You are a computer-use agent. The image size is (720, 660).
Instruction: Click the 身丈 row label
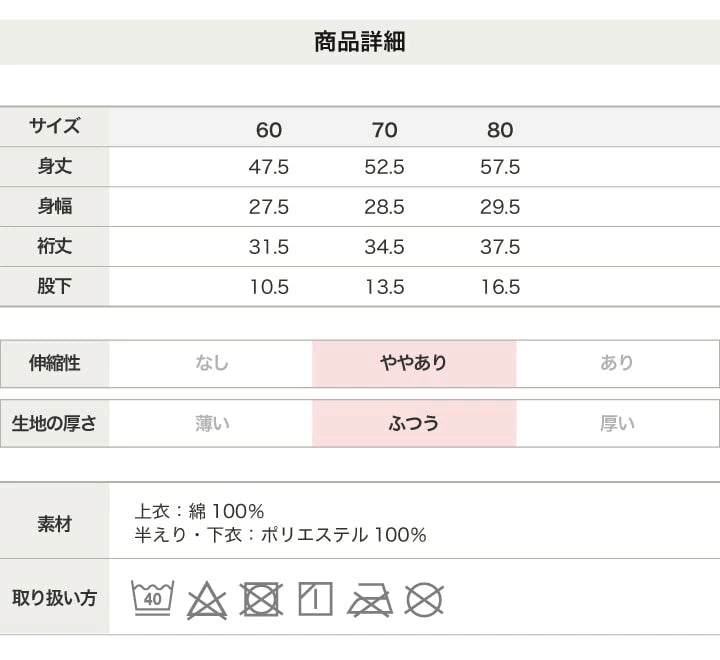pyautogui.click(x=55, y=167)
